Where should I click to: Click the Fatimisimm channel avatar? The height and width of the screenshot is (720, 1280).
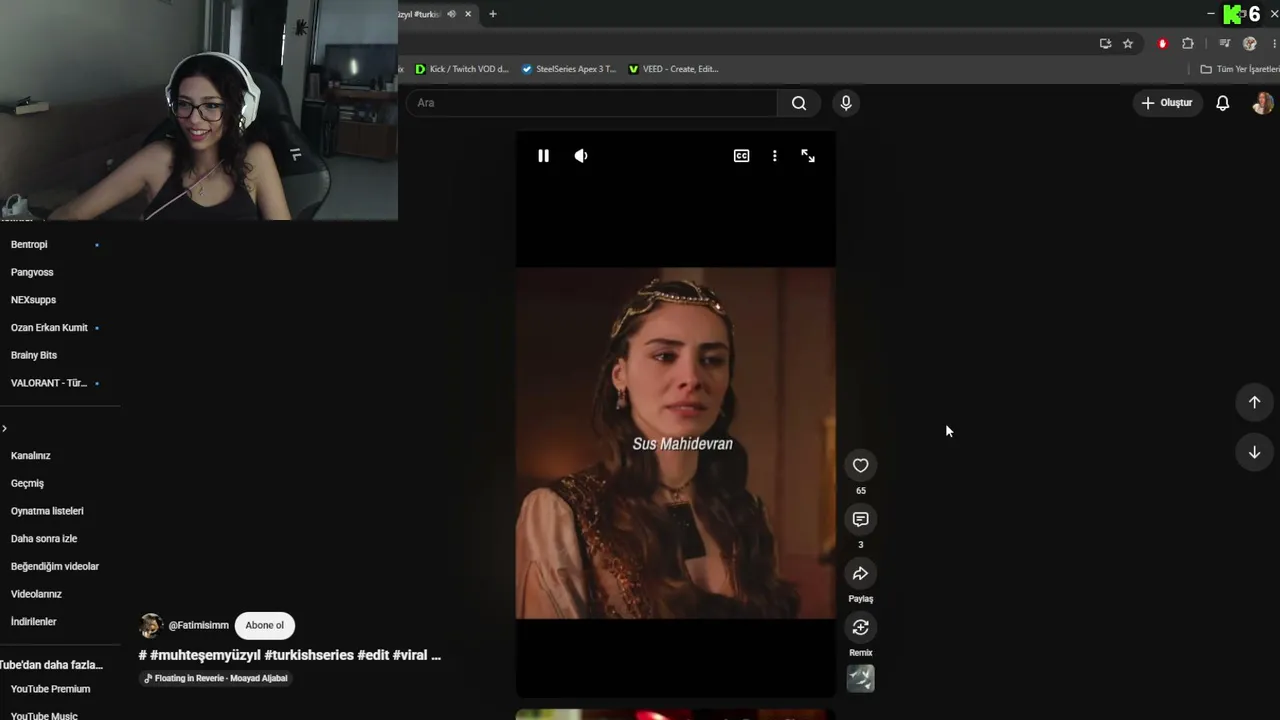click(x=151, y=626)
